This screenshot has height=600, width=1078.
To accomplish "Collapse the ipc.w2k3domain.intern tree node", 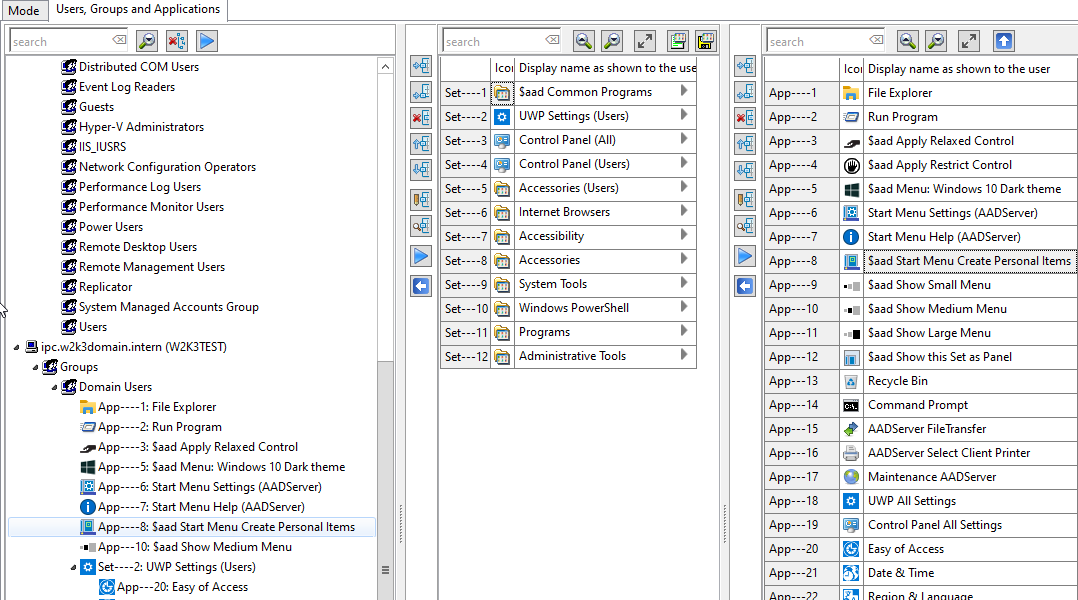I will pyautogui.click(x=17, y=347).
